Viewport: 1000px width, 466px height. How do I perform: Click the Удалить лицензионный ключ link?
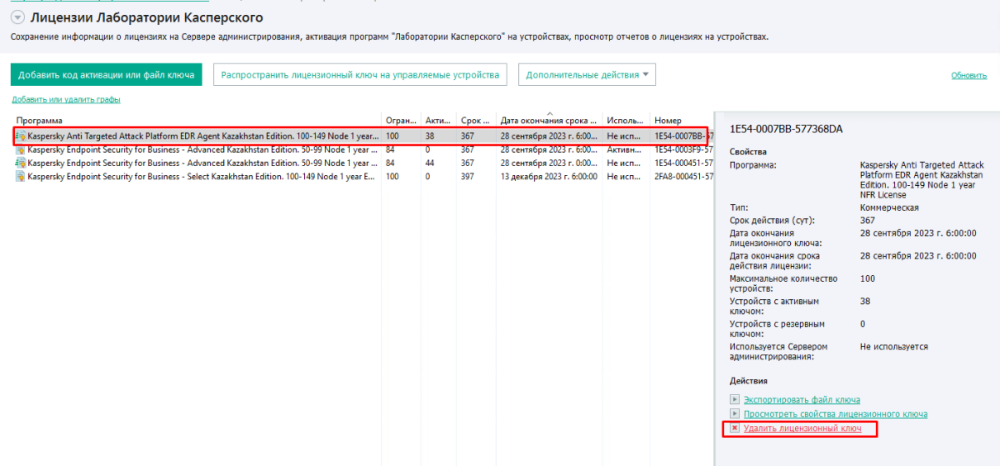point(802,428)
